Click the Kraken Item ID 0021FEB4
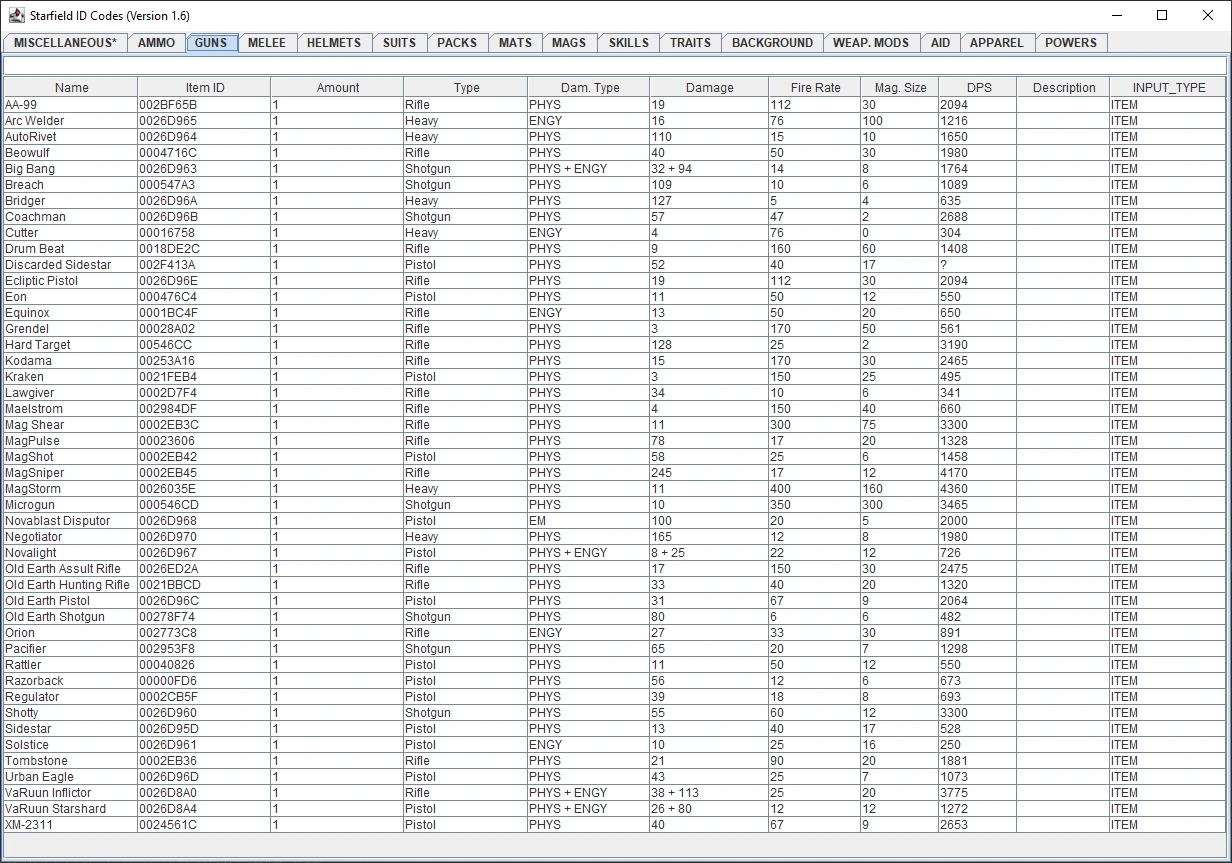The height and width of the screenshot is (863, 1232). [x=168, y=377]
